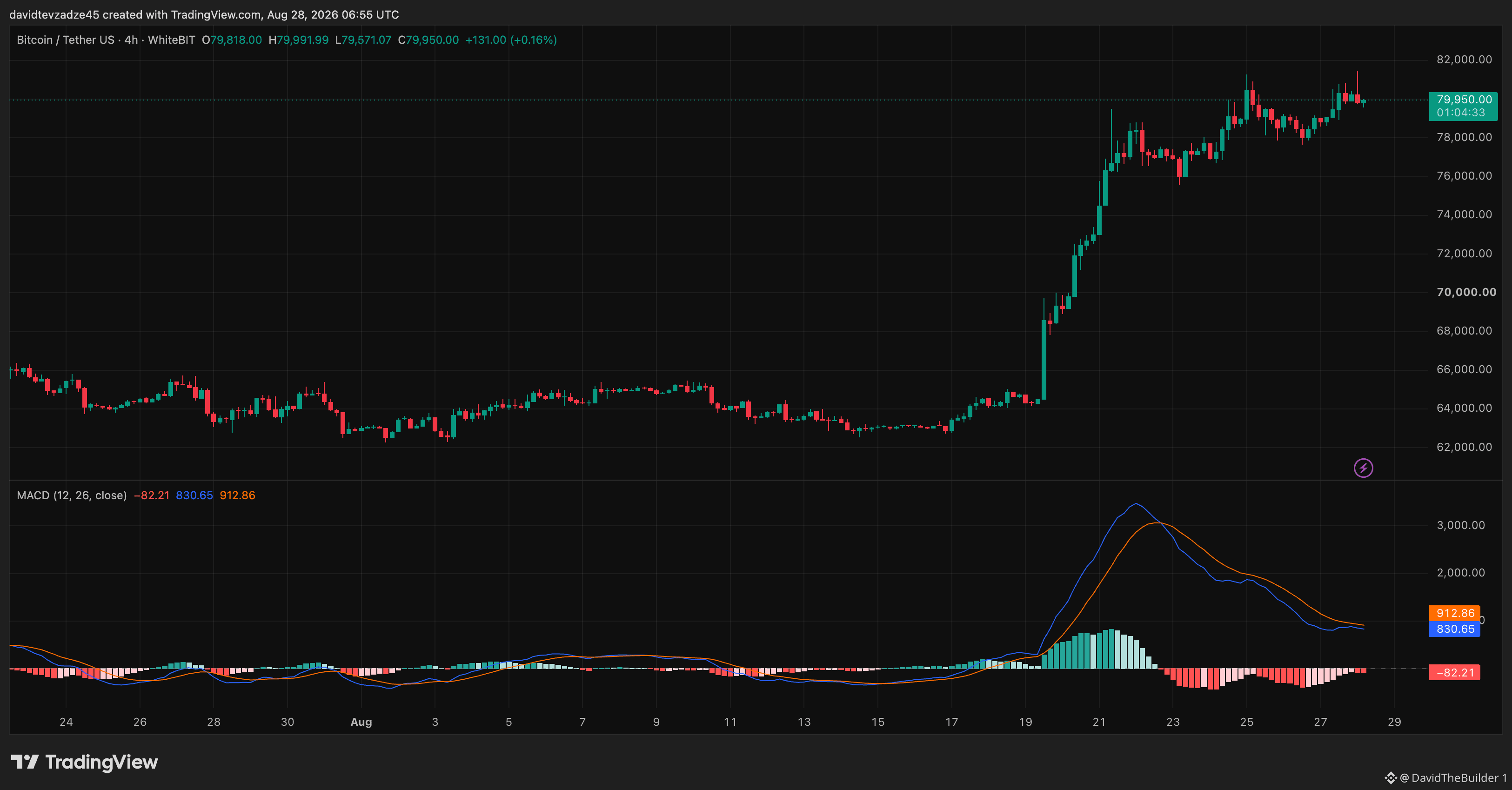Click the Aug month label on time axis
Viewport: 1512px width, 790px height.
pos(361,722)
